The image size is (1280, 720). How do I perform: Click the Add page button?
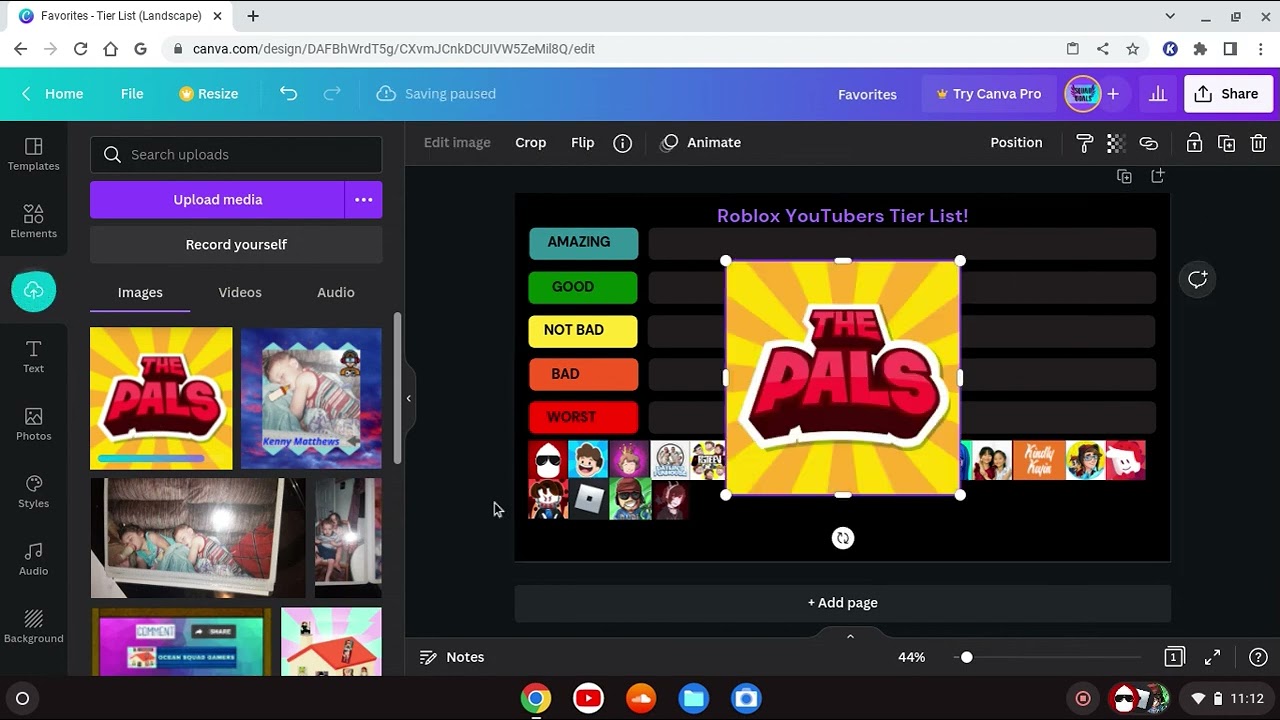pyautogui.click(x=843, y=603)
